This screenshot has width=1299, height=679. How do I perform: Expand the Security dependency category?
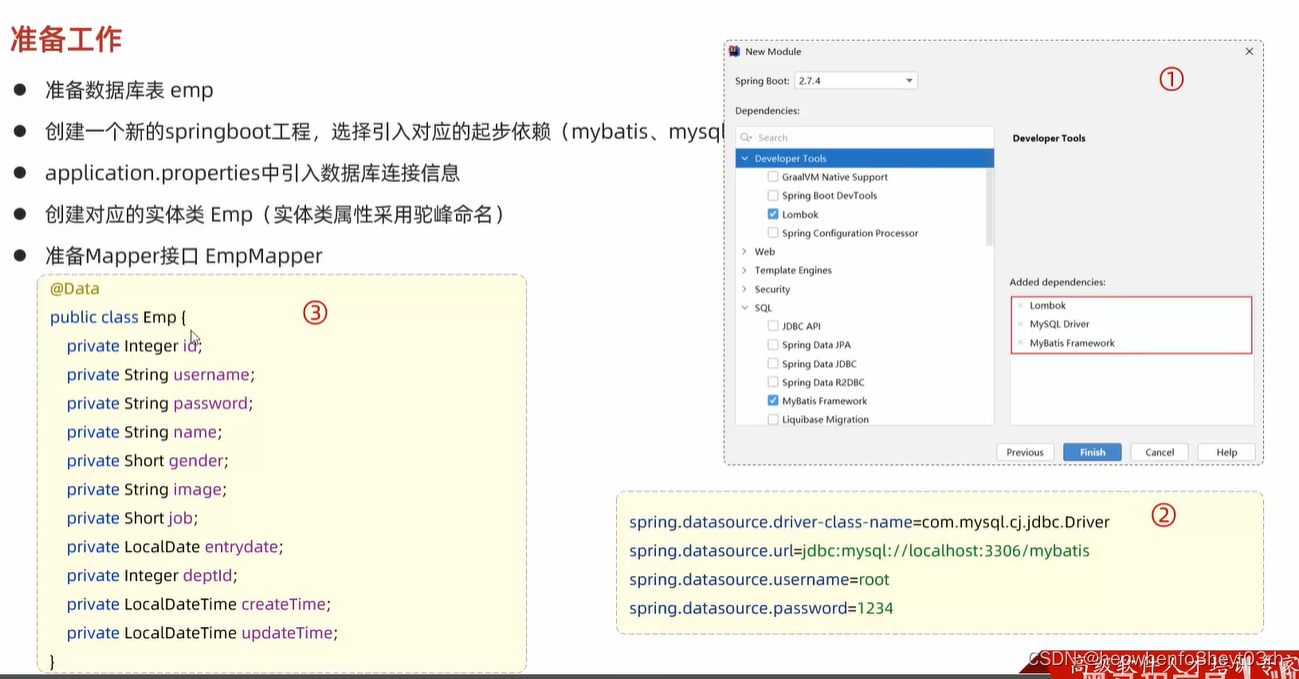(x=746, y=289)
